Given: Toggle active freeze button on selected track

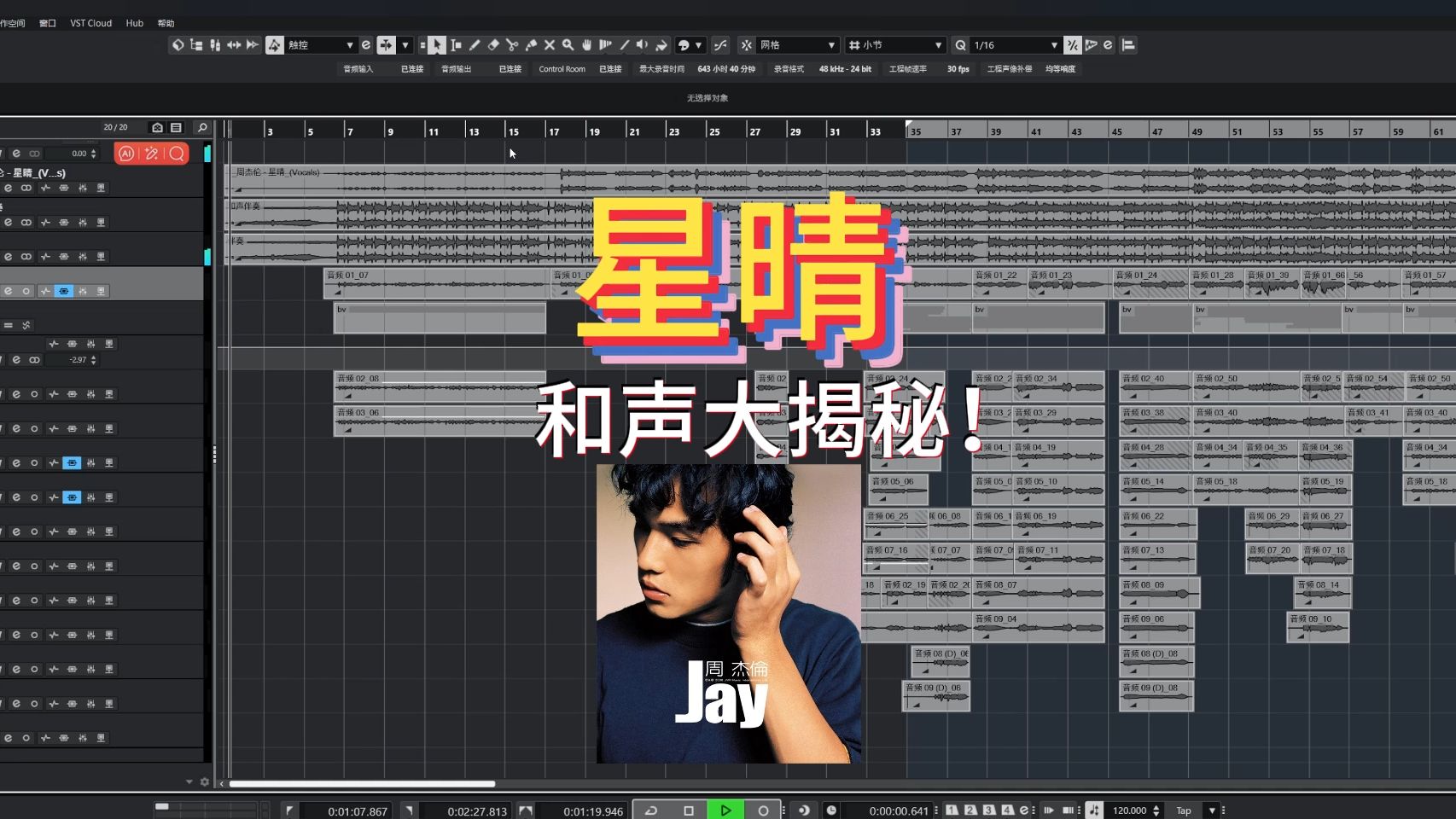Looking at the screenshot, I should click(64, 291).
